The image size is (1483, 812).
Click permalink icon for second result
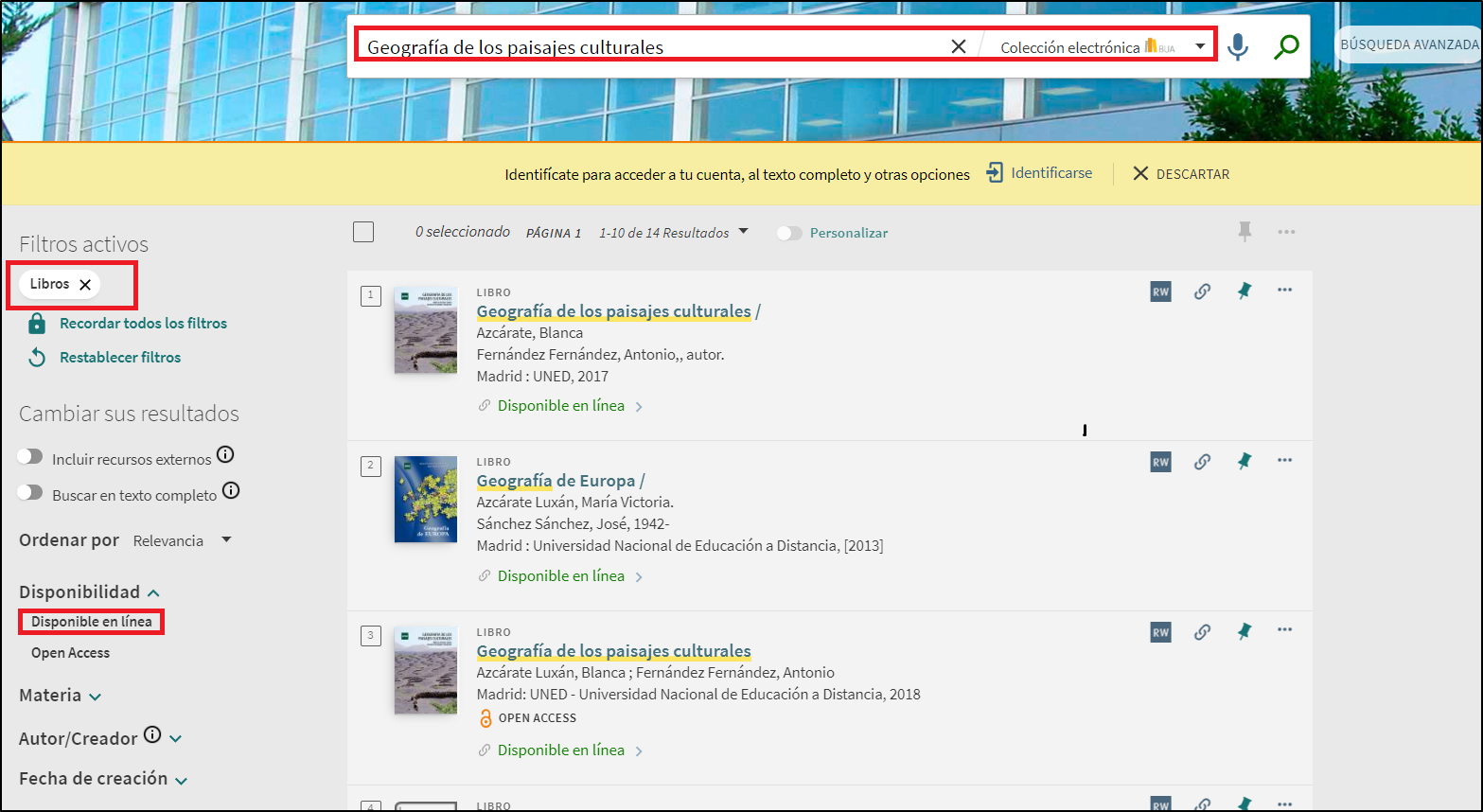(x=1202, y=462)
